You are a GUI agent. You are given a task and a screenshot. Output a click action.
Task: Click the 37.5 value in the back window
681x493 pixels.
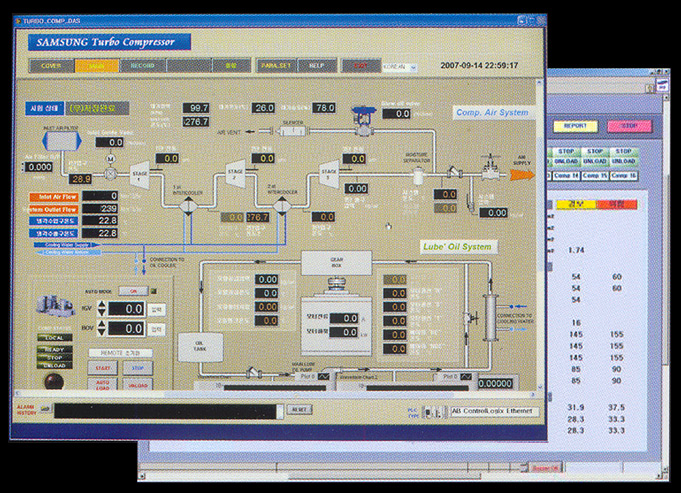616,407
